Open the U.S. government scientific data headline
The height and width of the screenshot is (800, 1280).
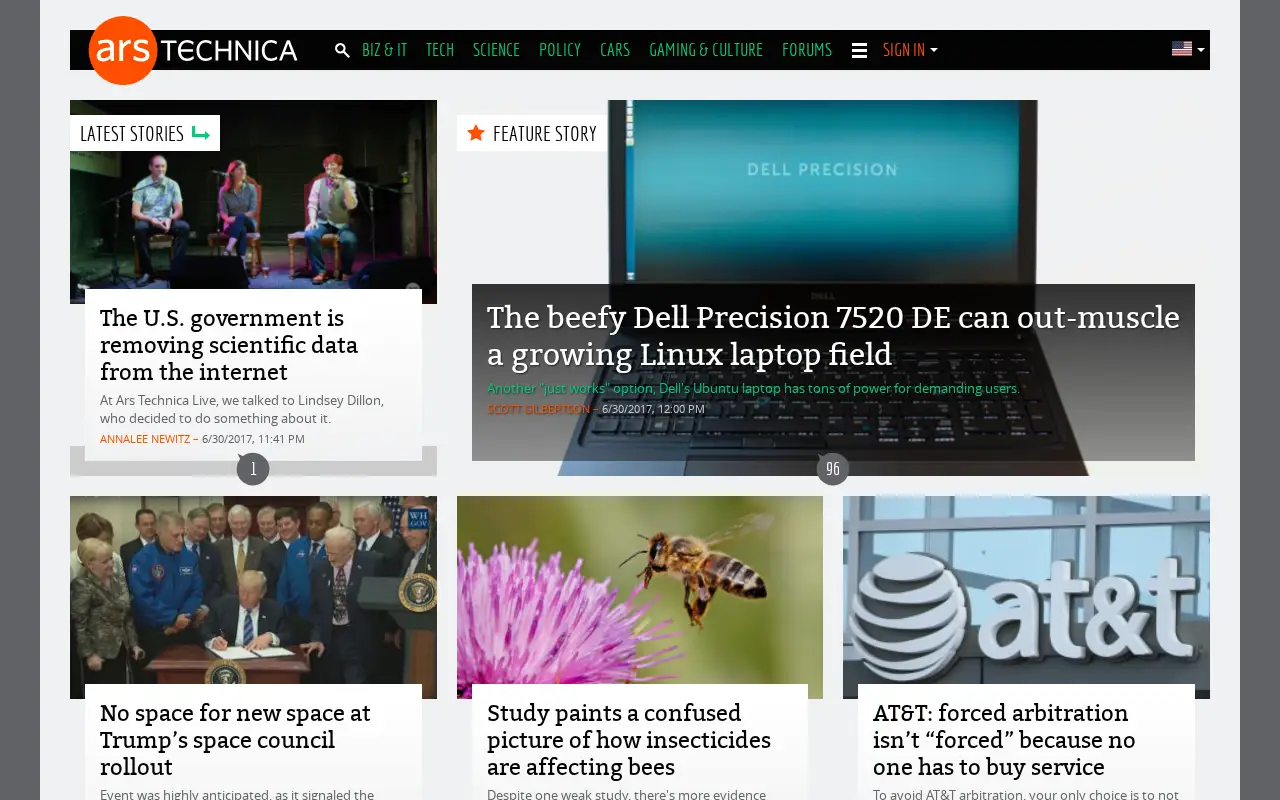229,345
